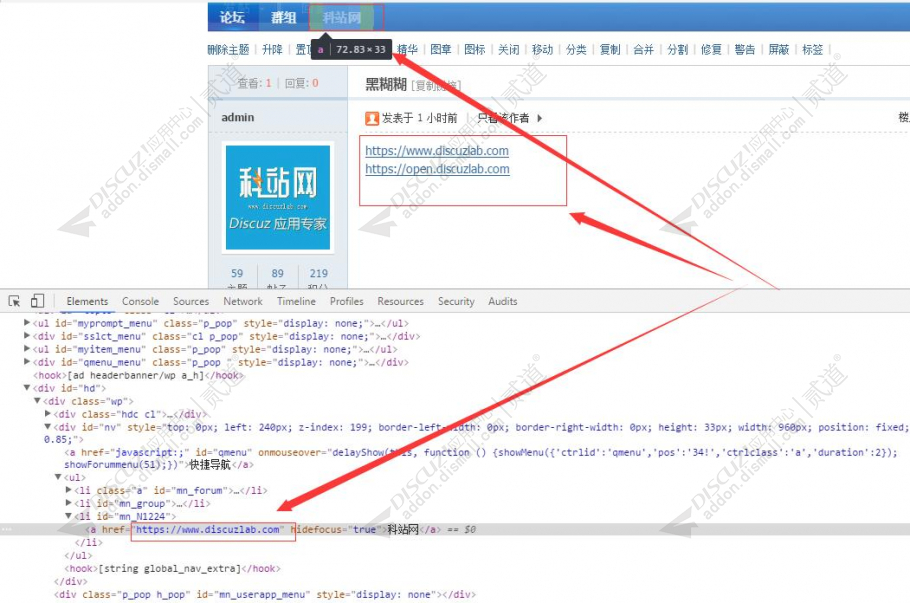Collapse the div id="hd" node

27,388
